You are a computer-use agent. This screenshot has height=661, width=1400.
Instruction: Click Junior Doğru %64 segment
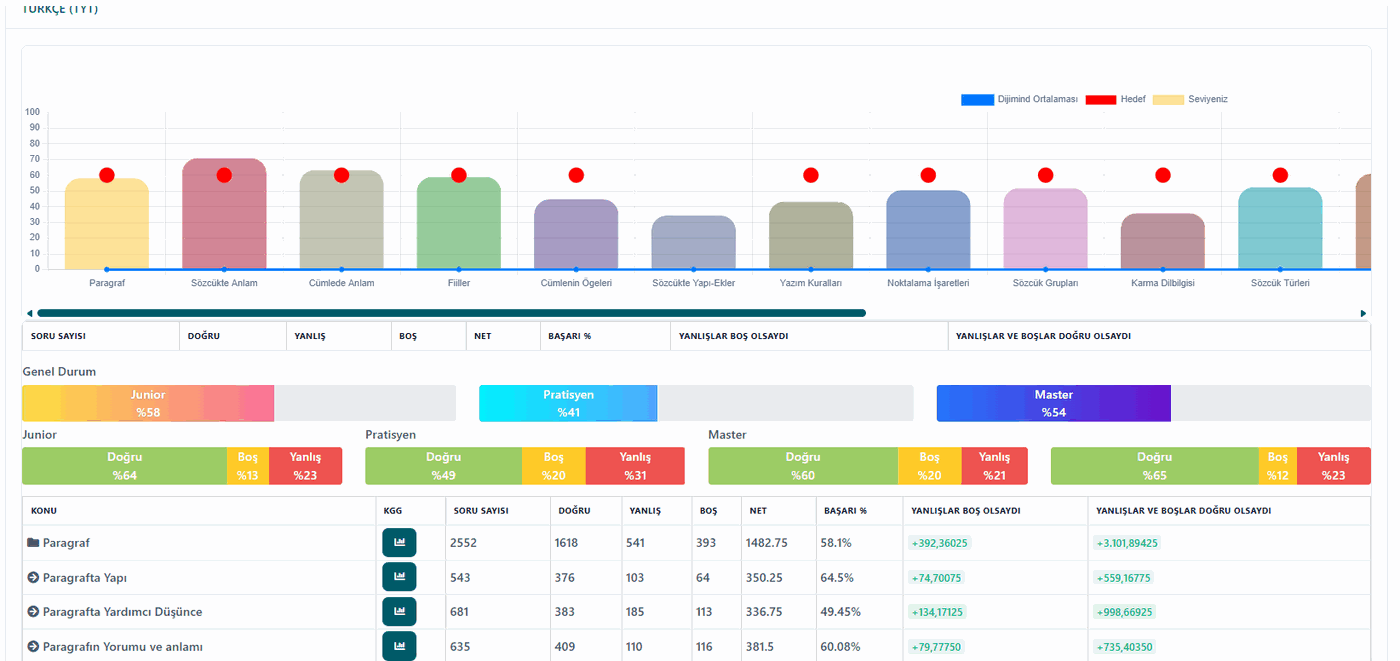coord(124,466)
